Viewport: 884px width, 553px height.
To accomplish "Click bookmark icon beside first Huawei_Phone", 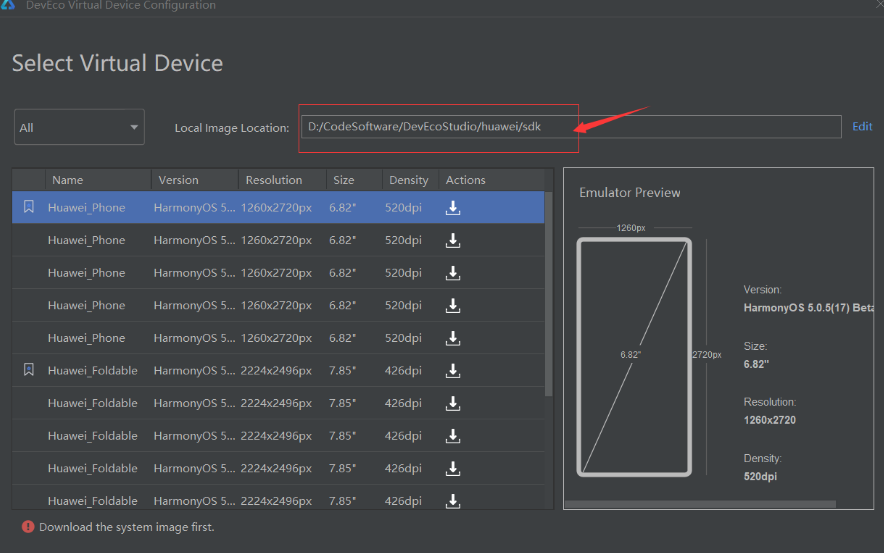I will (x=29, y=208).
